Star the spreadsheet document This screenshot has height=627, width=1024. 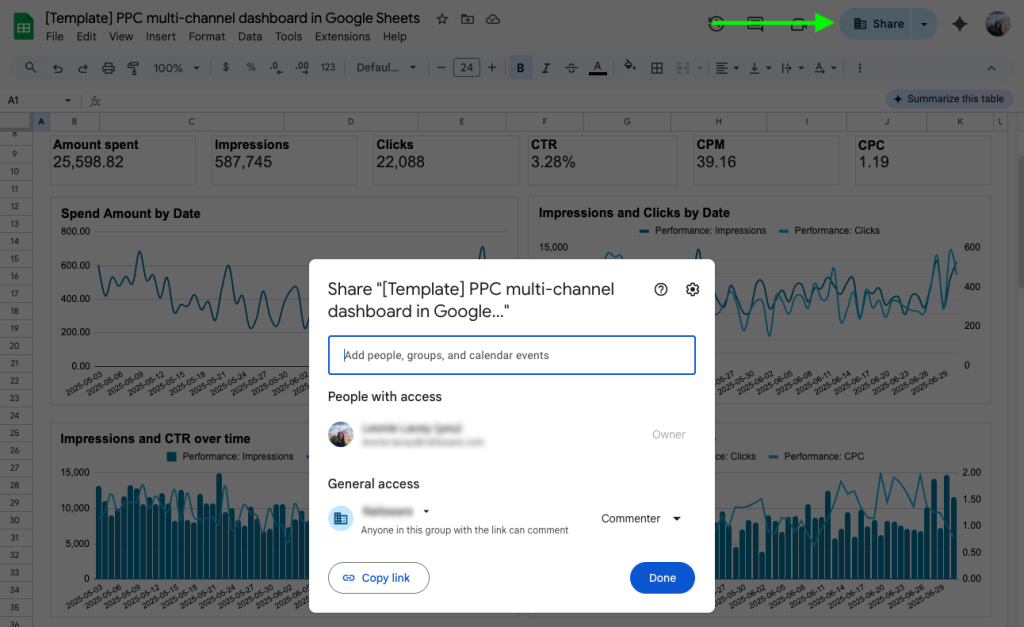(x=442, y=19)
